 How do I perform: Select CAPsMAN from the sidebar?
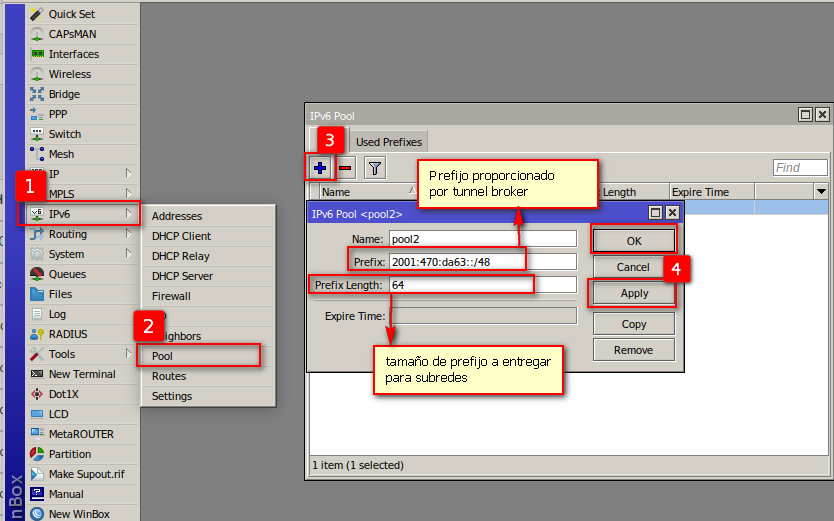click(x=72, y=34)
